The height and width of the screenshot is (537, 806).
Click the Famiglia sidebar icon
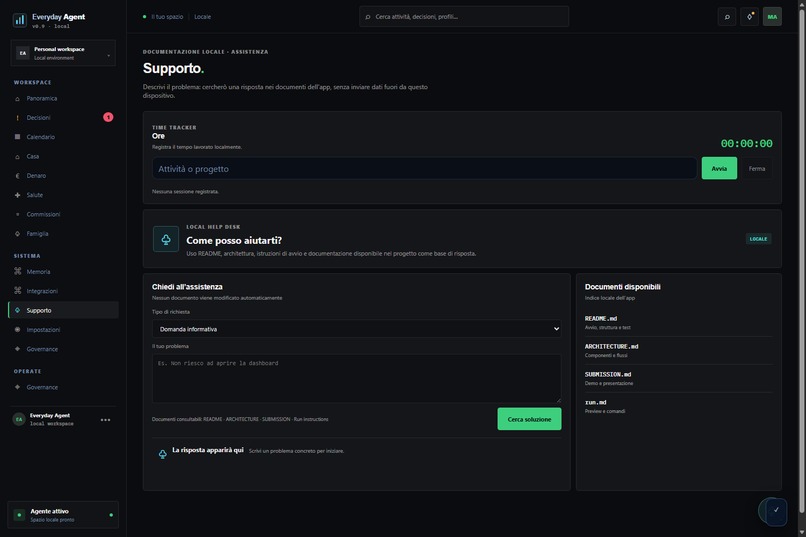point(17,233)
